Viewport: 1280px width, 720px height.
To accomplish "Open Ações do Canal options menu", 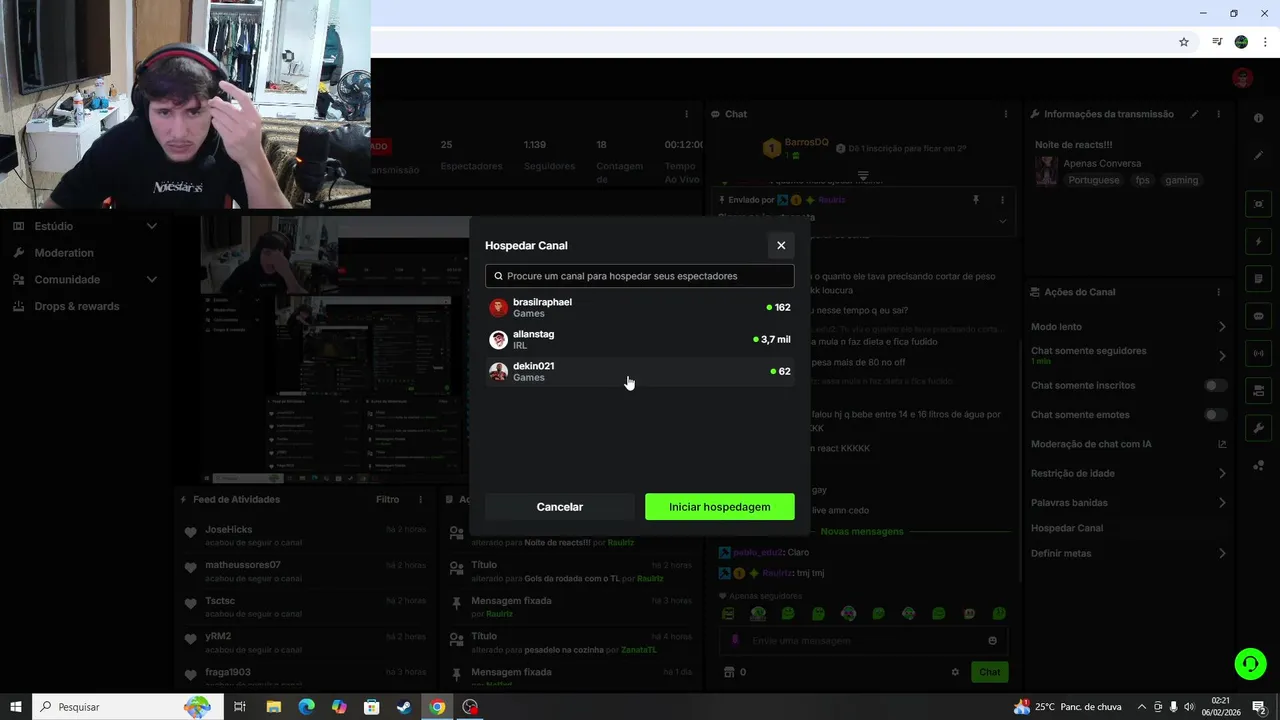I will tap(1218, 292).
